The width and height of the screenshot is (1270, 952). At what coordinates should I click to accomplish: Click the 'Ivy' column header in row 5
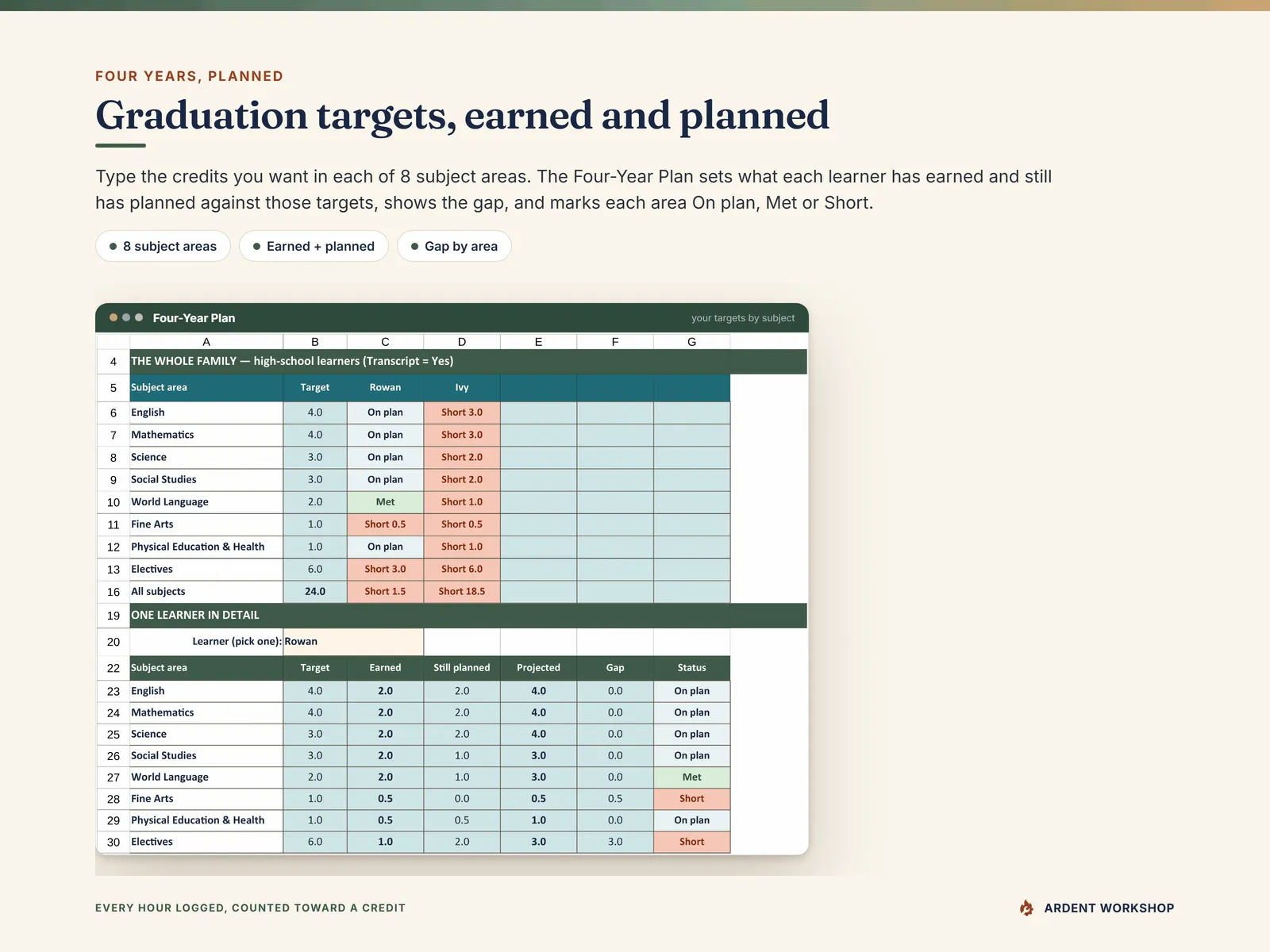pos(462,388)
